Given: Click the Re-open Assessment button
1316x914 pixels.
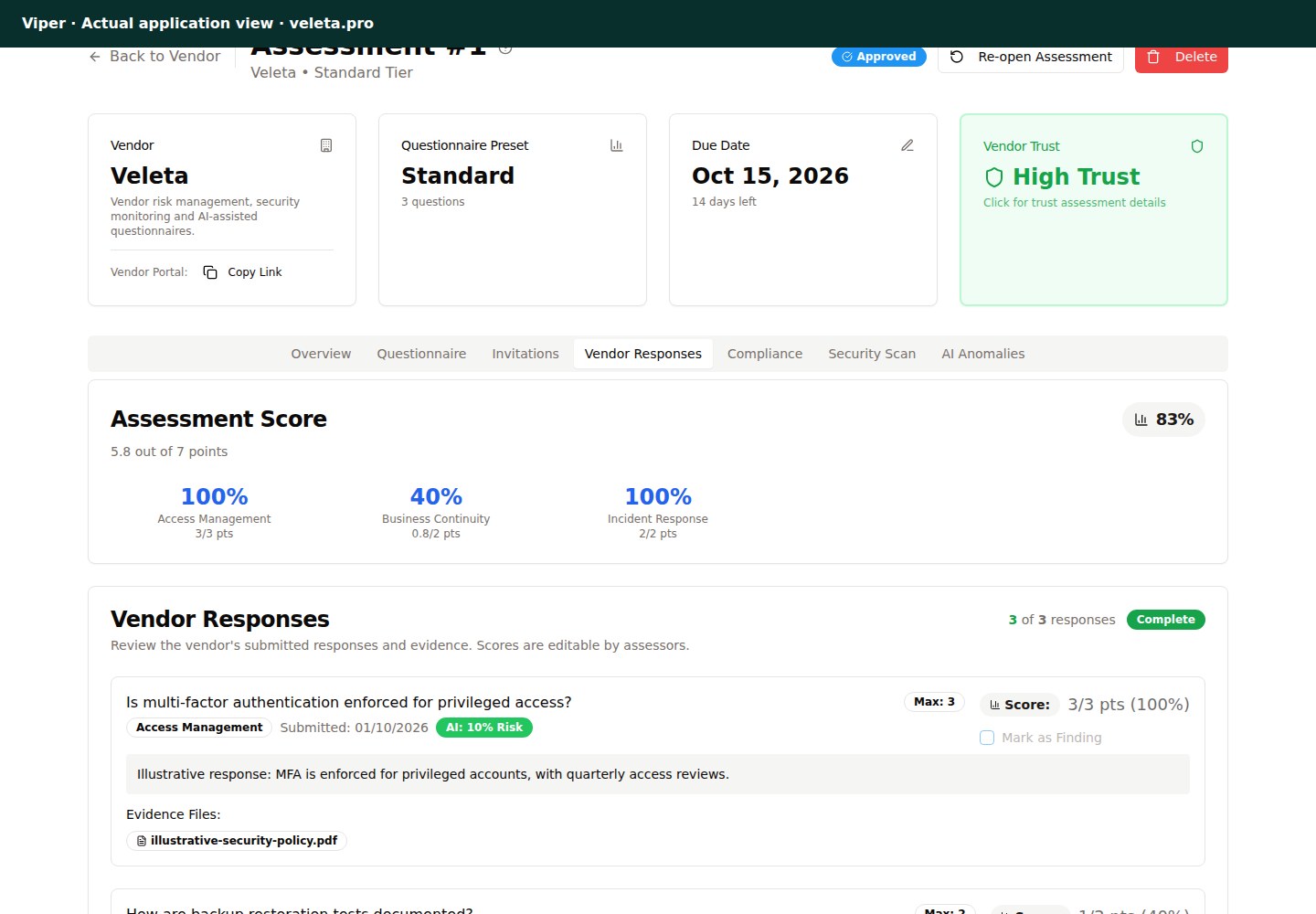Looking at the screenshot, I should pyautogui.click(x=1031, y=57).
